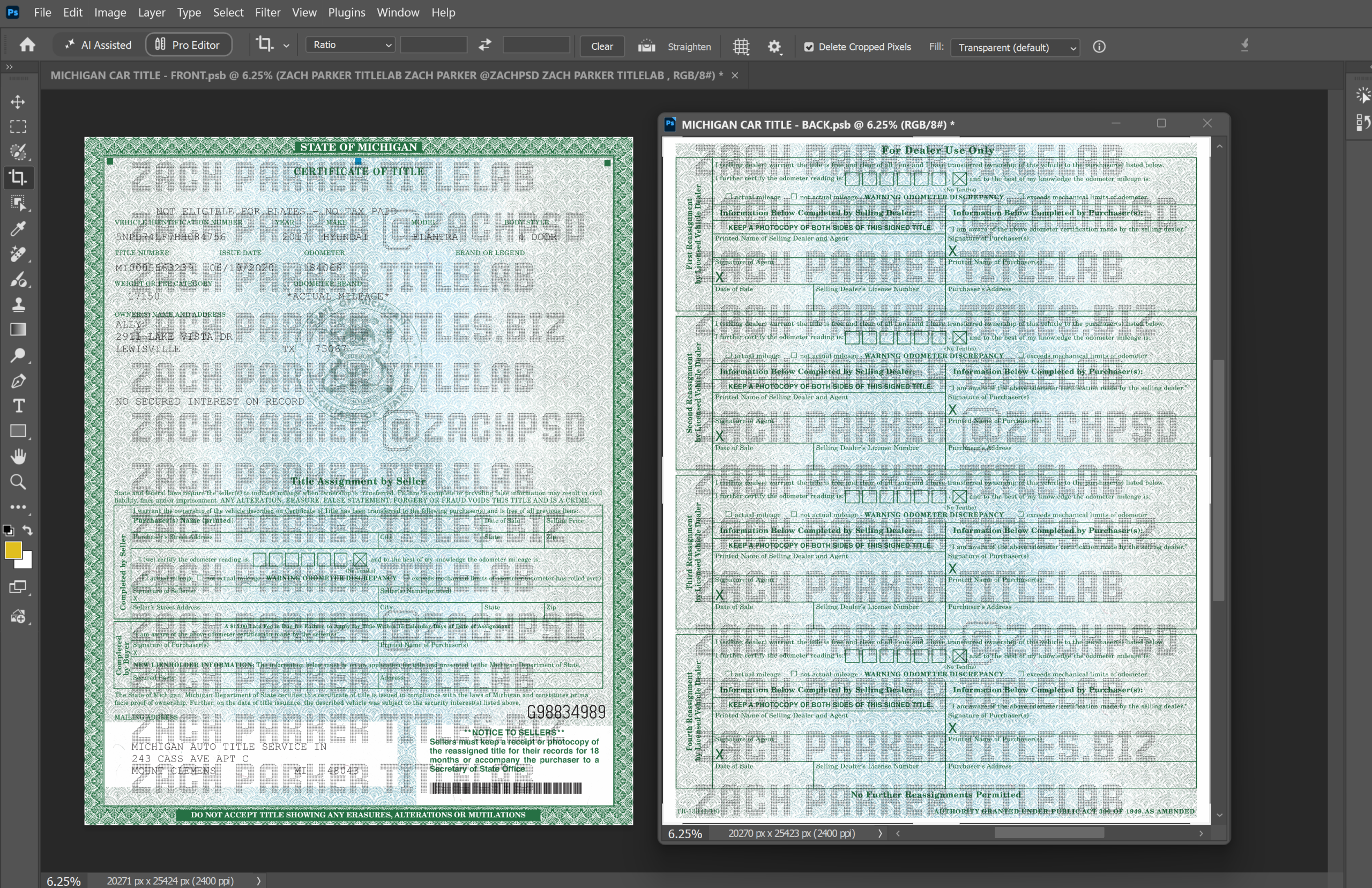
Task: Select the Eyedropper tool
Action: click(18, 229)
